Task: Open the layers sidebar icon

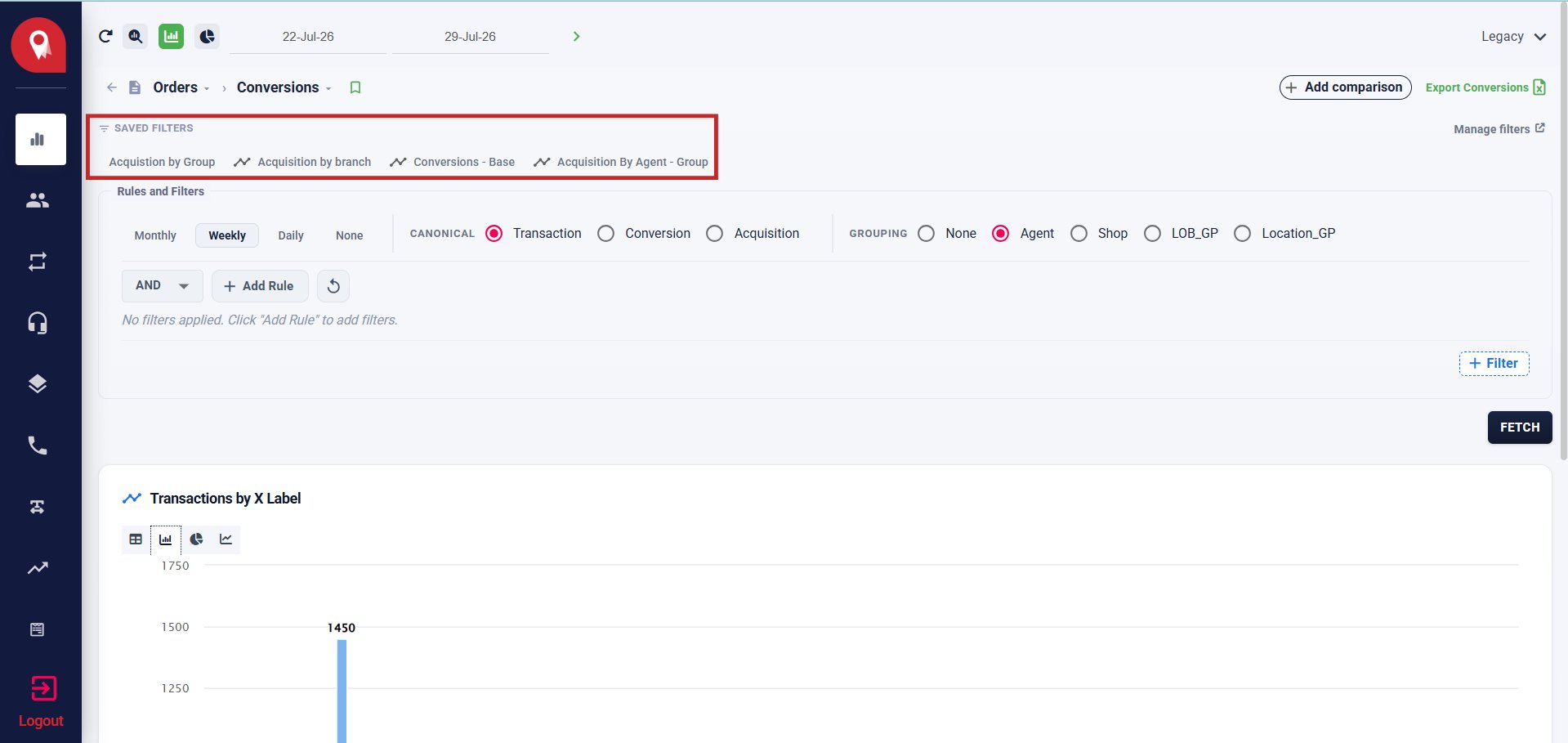Action: pyautogui.click(x=38, y=384)
